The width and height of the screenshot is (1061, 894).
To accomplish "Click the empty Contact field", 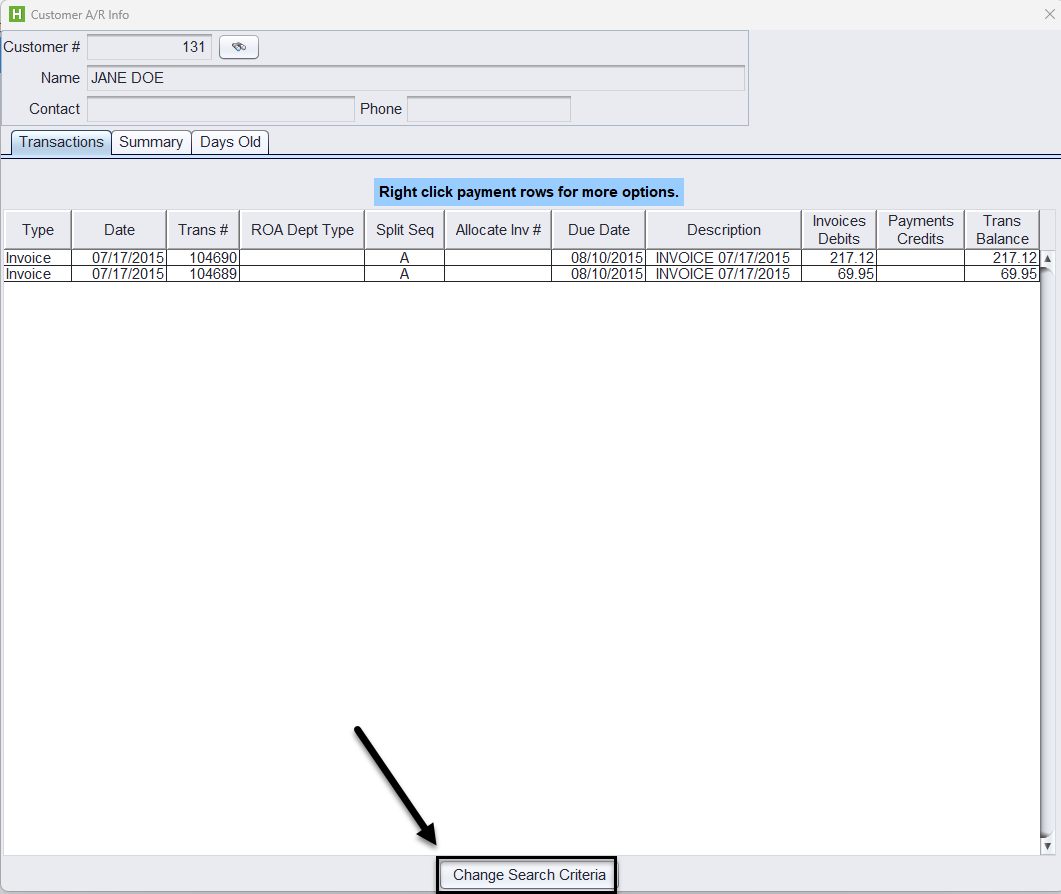I will (x=220, y=109).
